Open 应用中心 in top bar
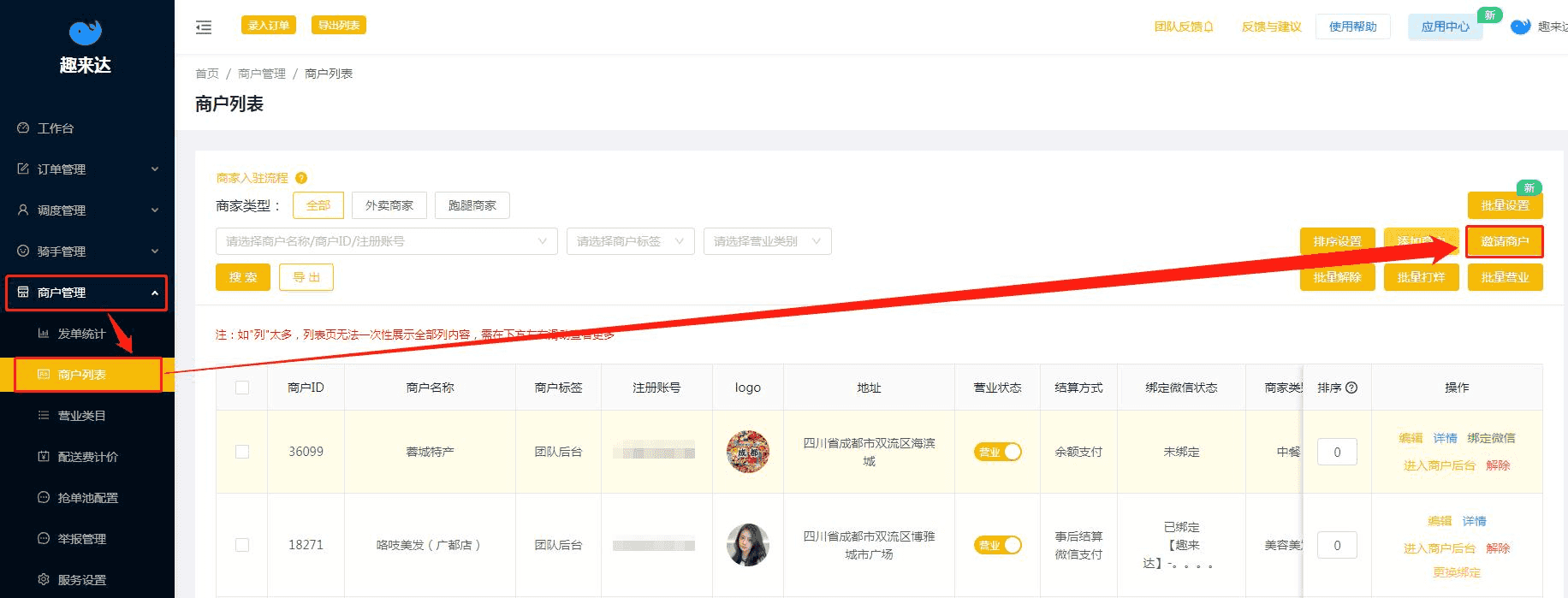The width and height of the screenshot is (1568, 598). [1446, 27]
